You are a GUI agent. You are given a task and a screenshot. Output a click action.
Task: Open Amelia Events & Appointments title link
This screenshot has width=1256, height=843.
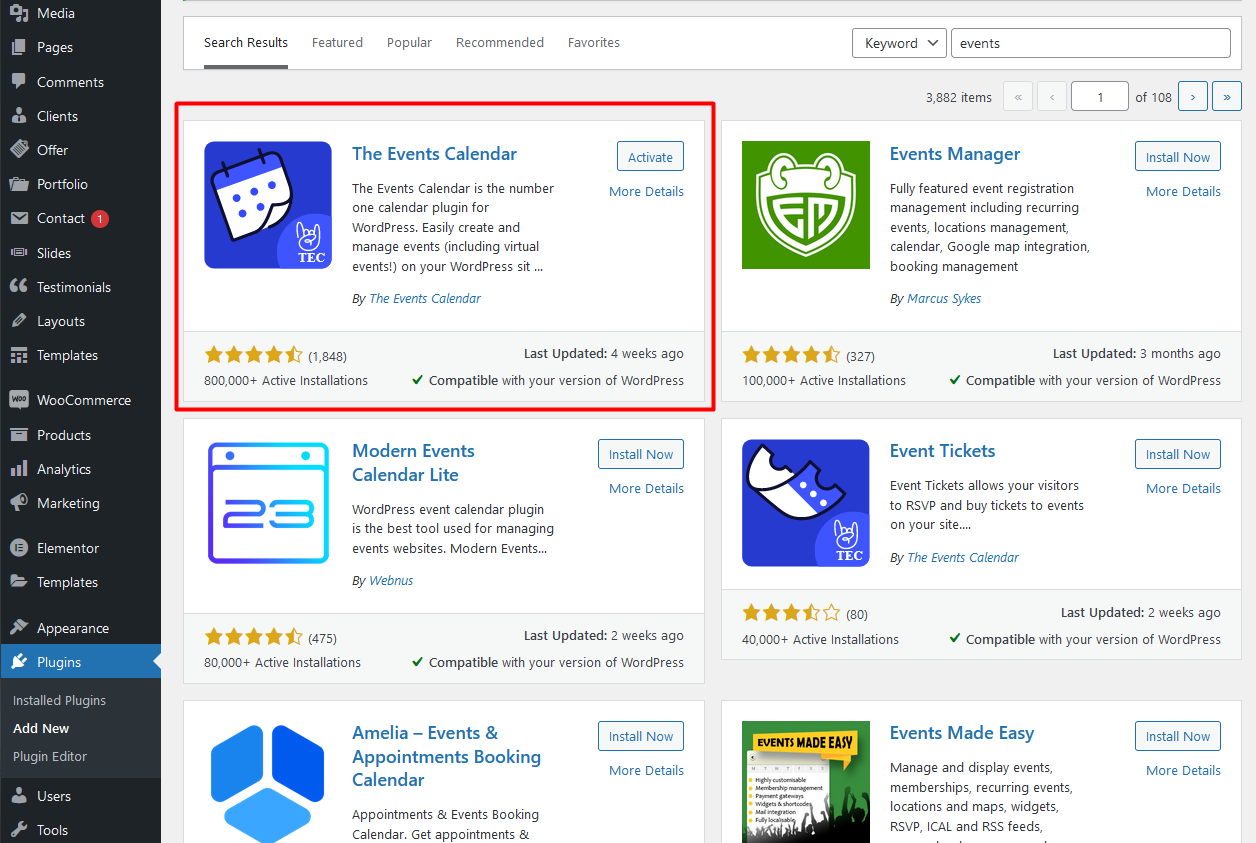coord(446,756)
